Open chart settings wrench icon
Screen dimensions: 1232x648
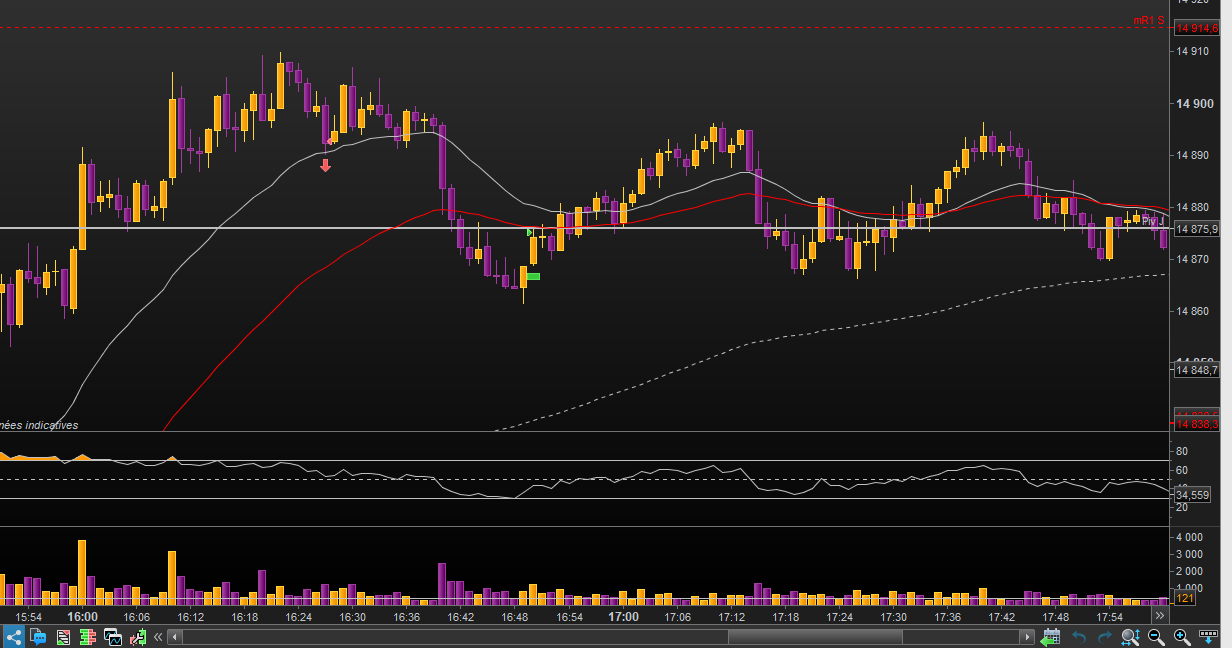137,636
